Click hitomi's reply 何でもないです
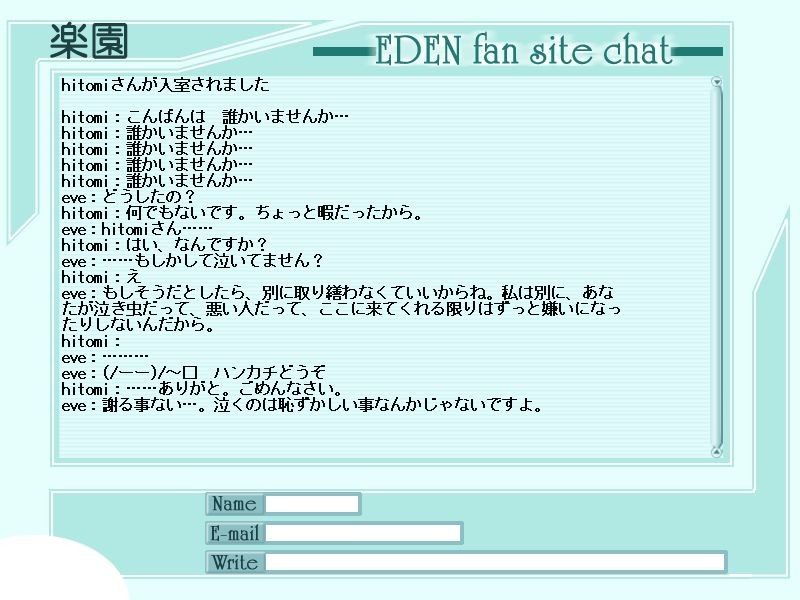Viewport: 800px width, 600px height. [242, 213]
